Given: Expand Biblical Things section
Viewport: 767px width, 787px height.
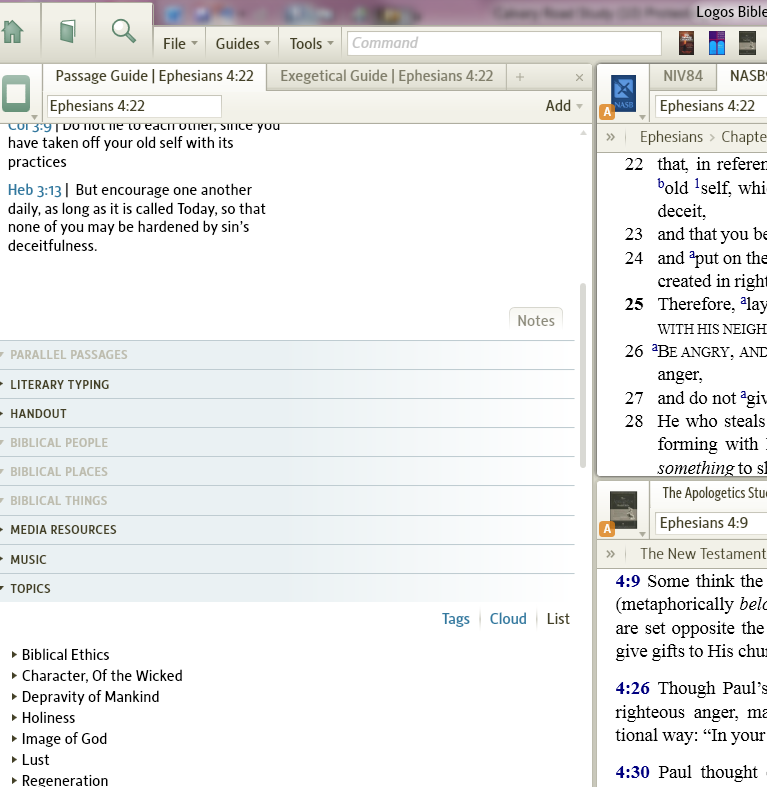Looking at the screenshot, I should pyautogui.click(x=287, y=501).
